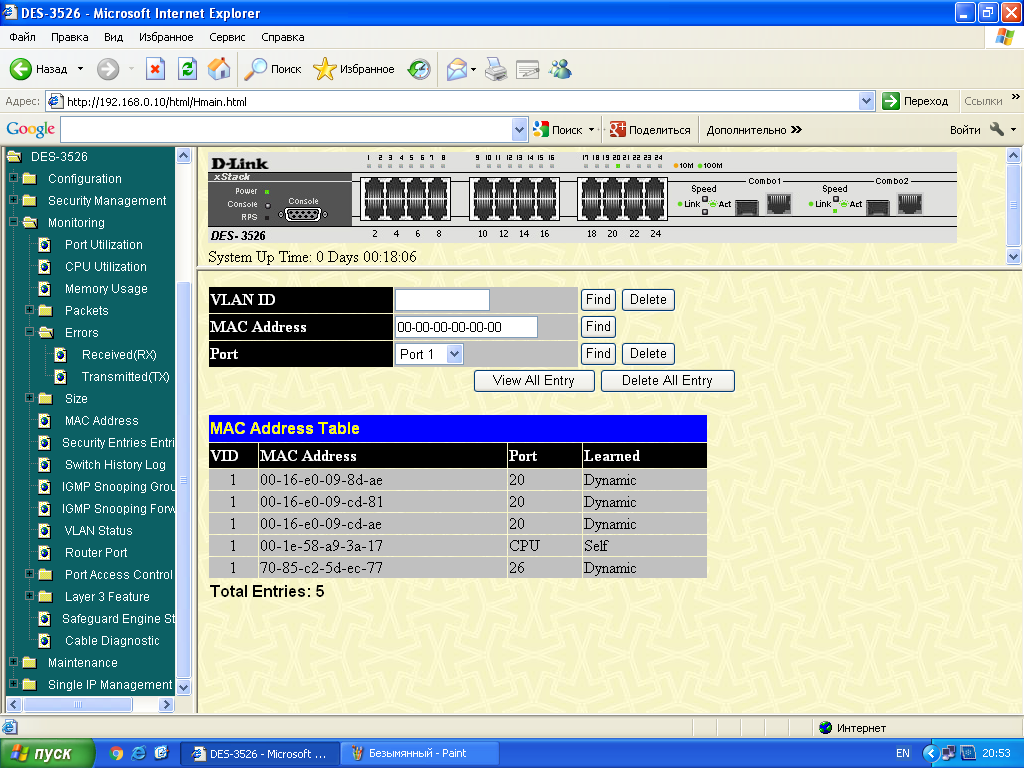The width and height of the screenshot is (1024, 768).
Task: Click Войти in Google toolbar
Action: (x=965, y=130)
